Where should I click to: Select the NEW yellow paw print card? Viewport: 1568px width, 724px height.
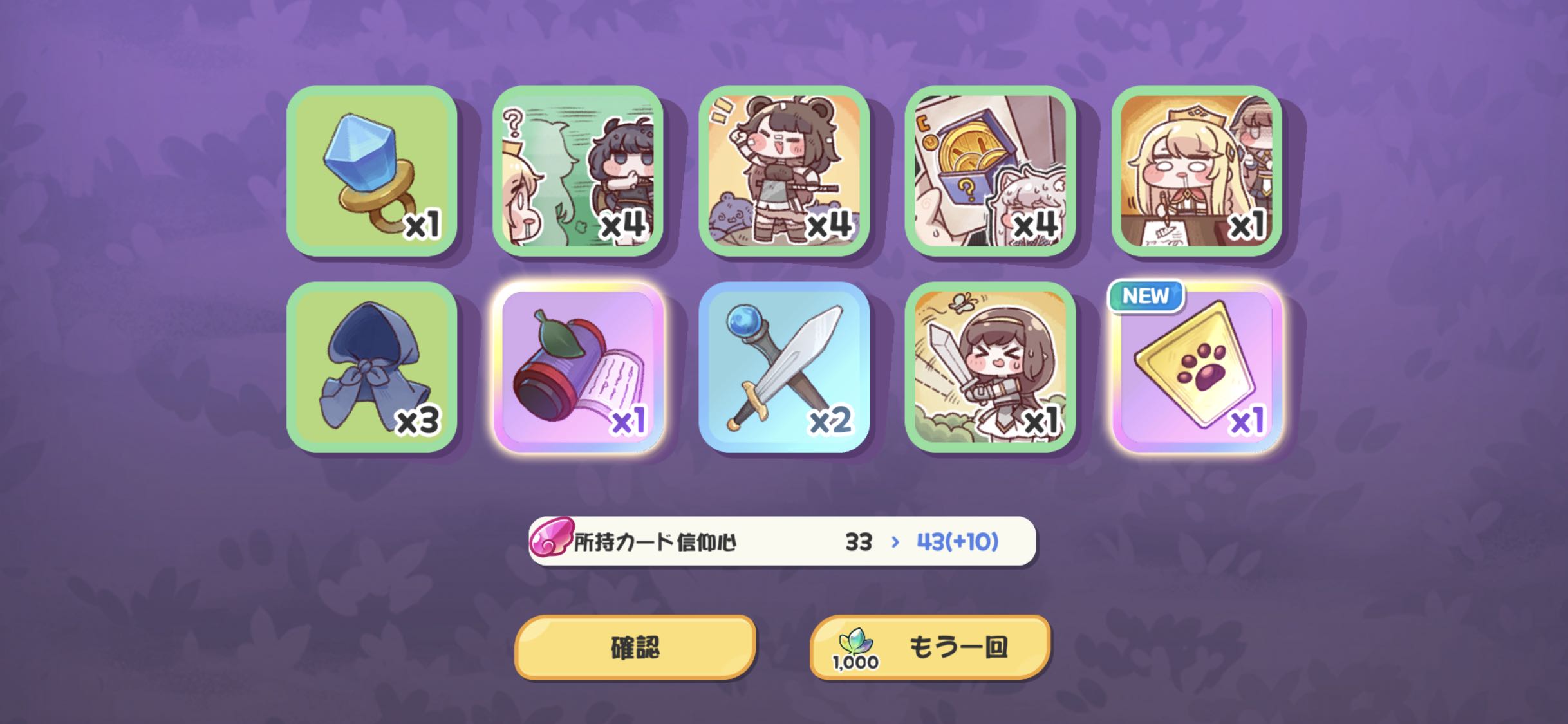[1197, 367]
